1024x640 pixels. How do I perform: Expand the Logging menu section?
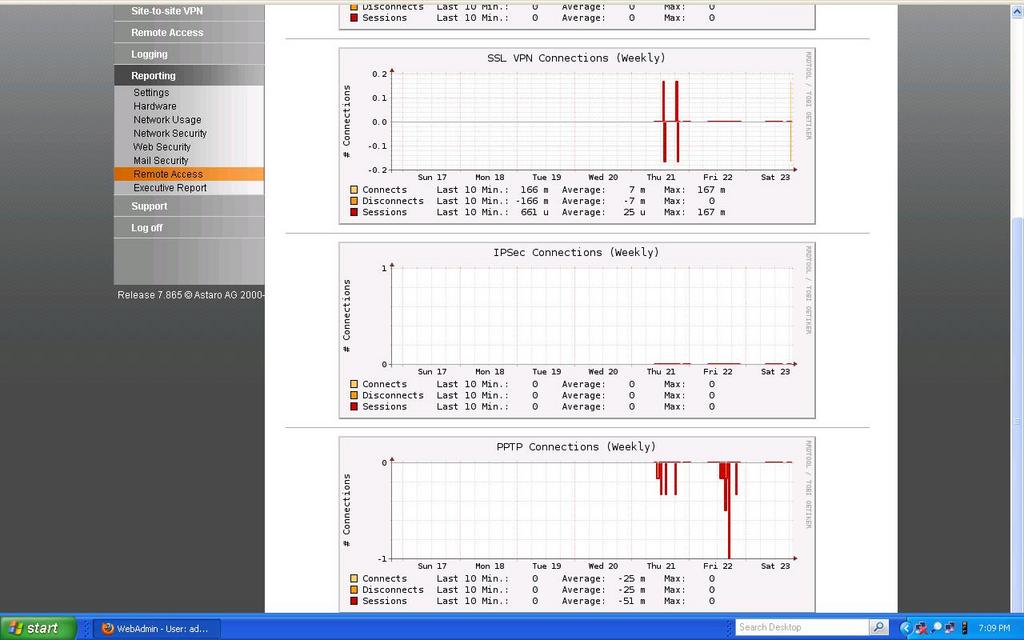[149, 54]
